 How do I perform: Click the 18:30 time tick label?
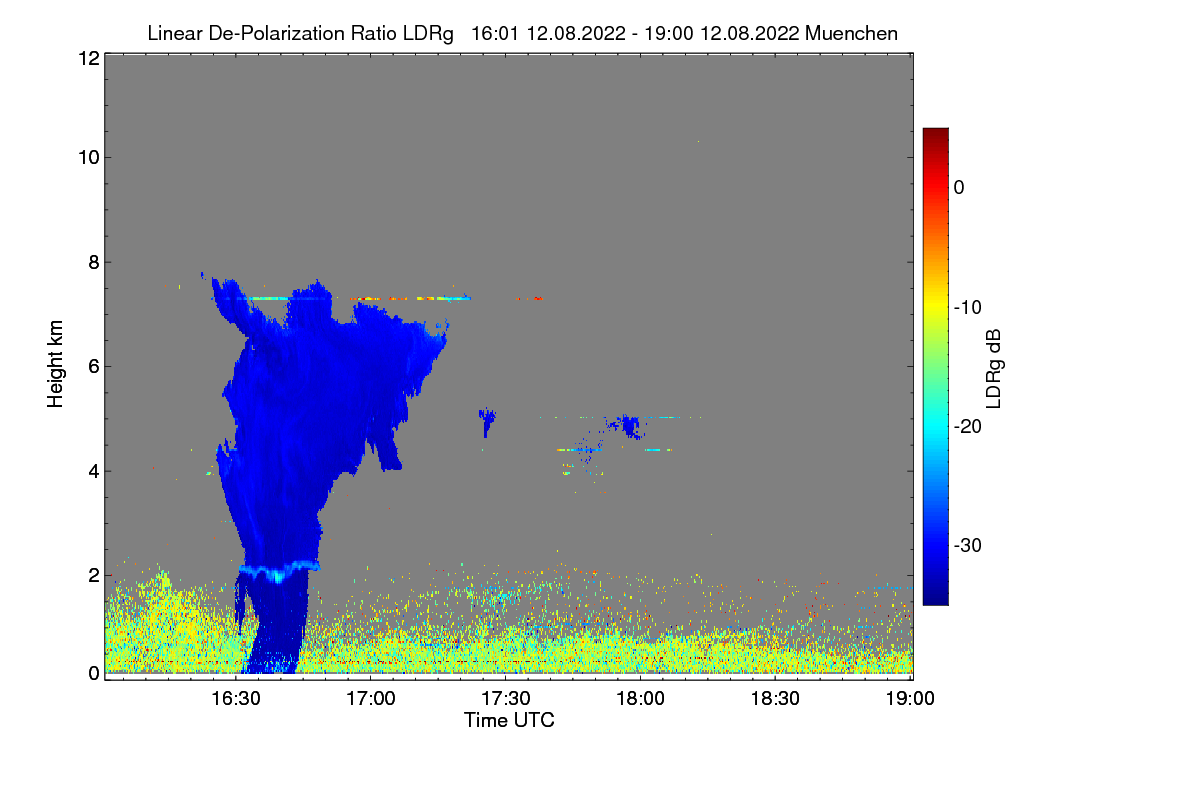click(x=775, y=699)
